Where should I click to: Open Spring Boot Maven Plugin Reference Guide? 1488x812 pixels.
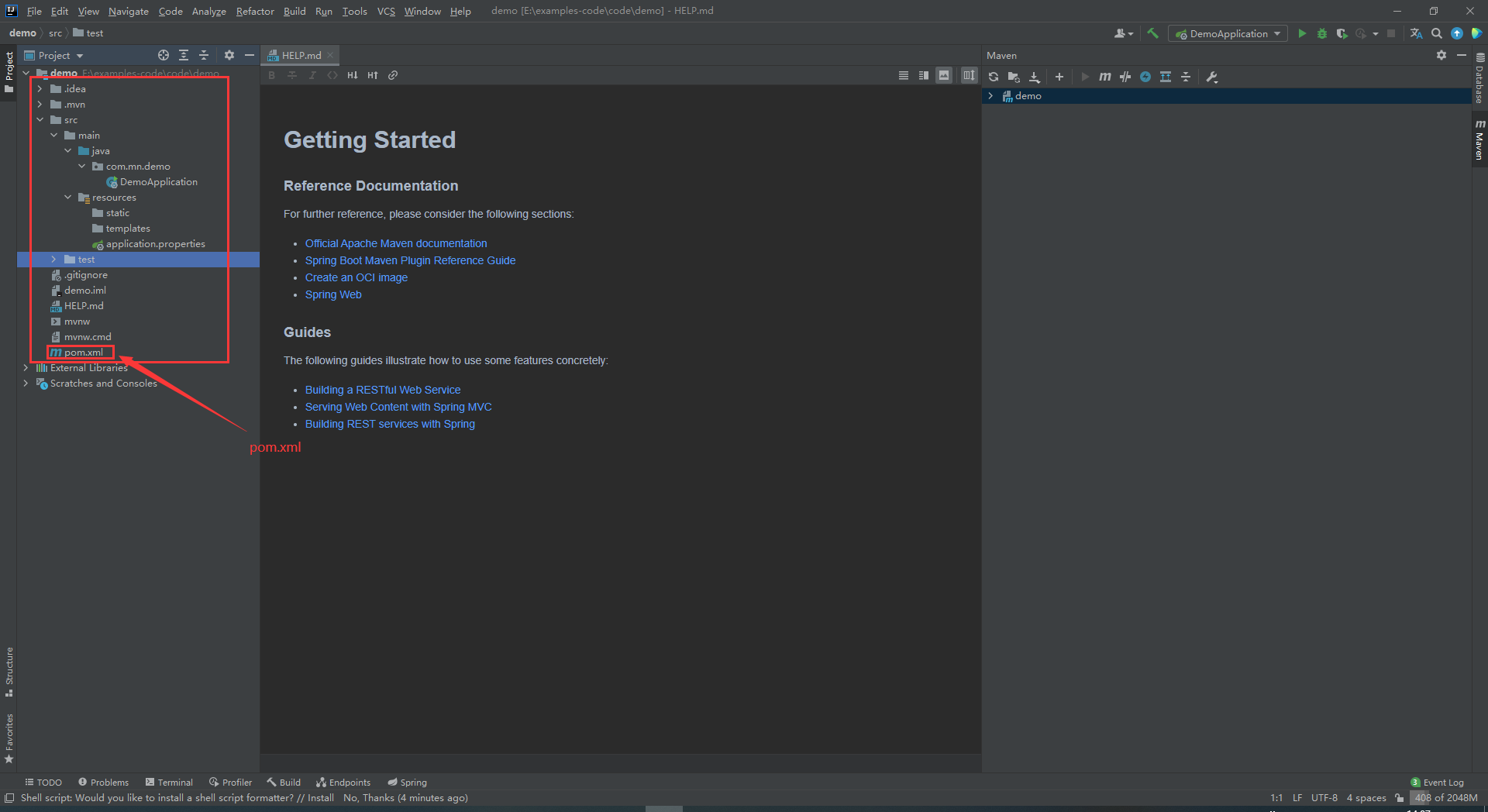click(x=410, y=260)
